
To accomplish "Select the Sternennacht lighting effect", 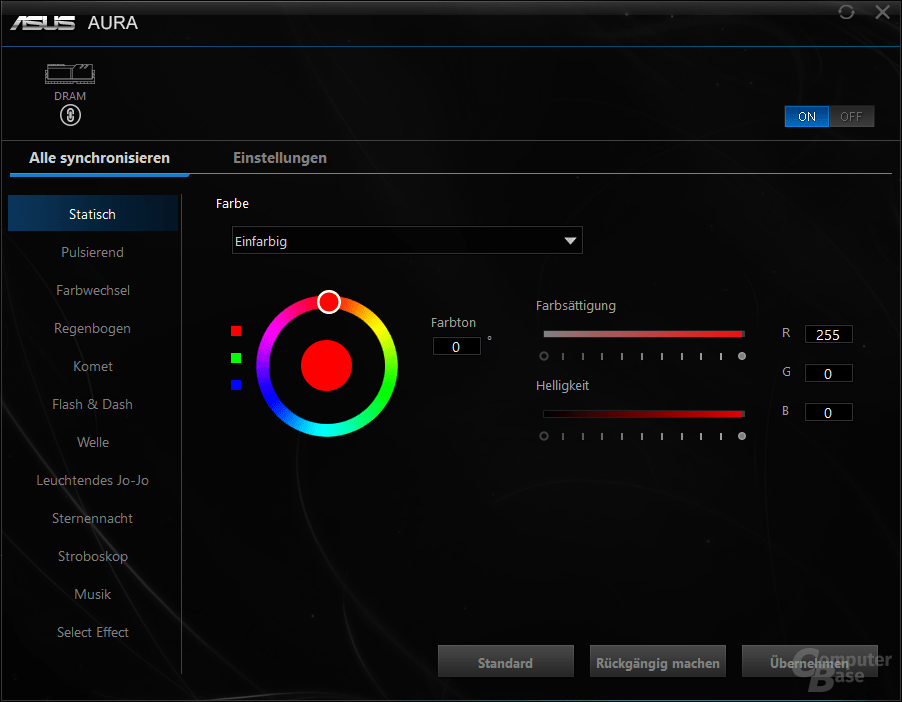I will (92, 518).
